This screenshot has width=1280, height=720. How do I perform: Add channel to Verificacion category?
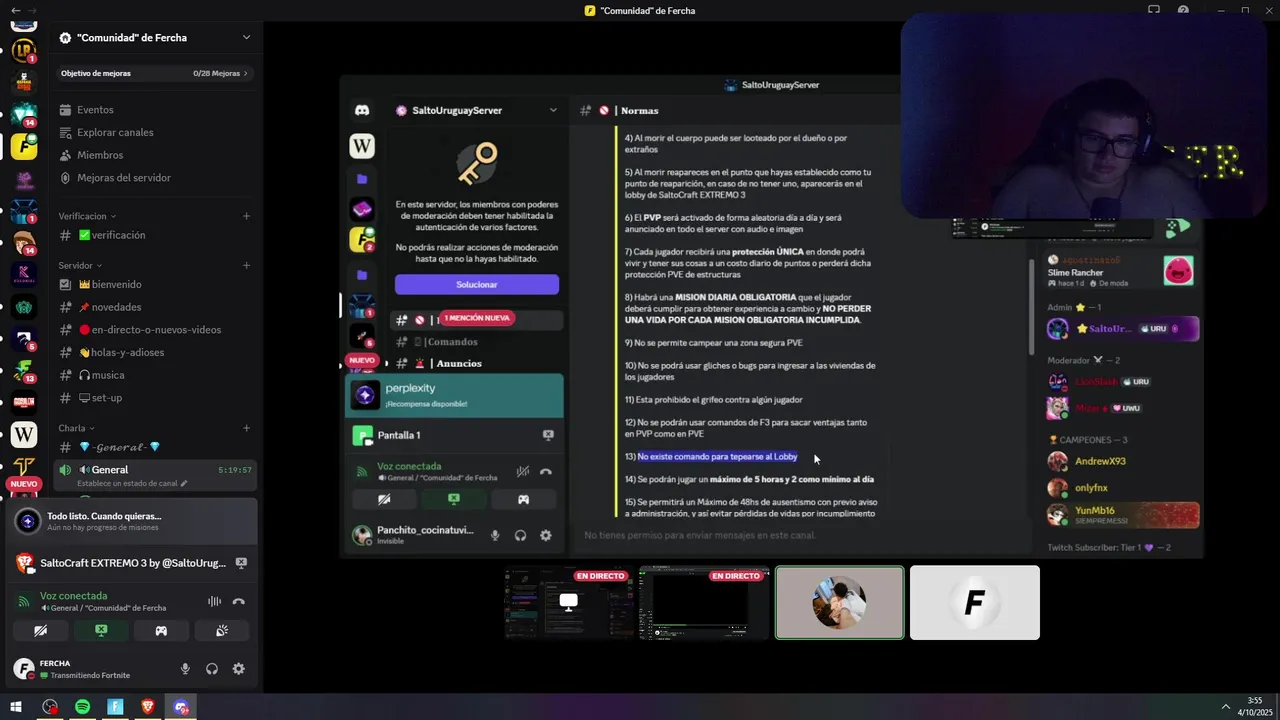246,216
